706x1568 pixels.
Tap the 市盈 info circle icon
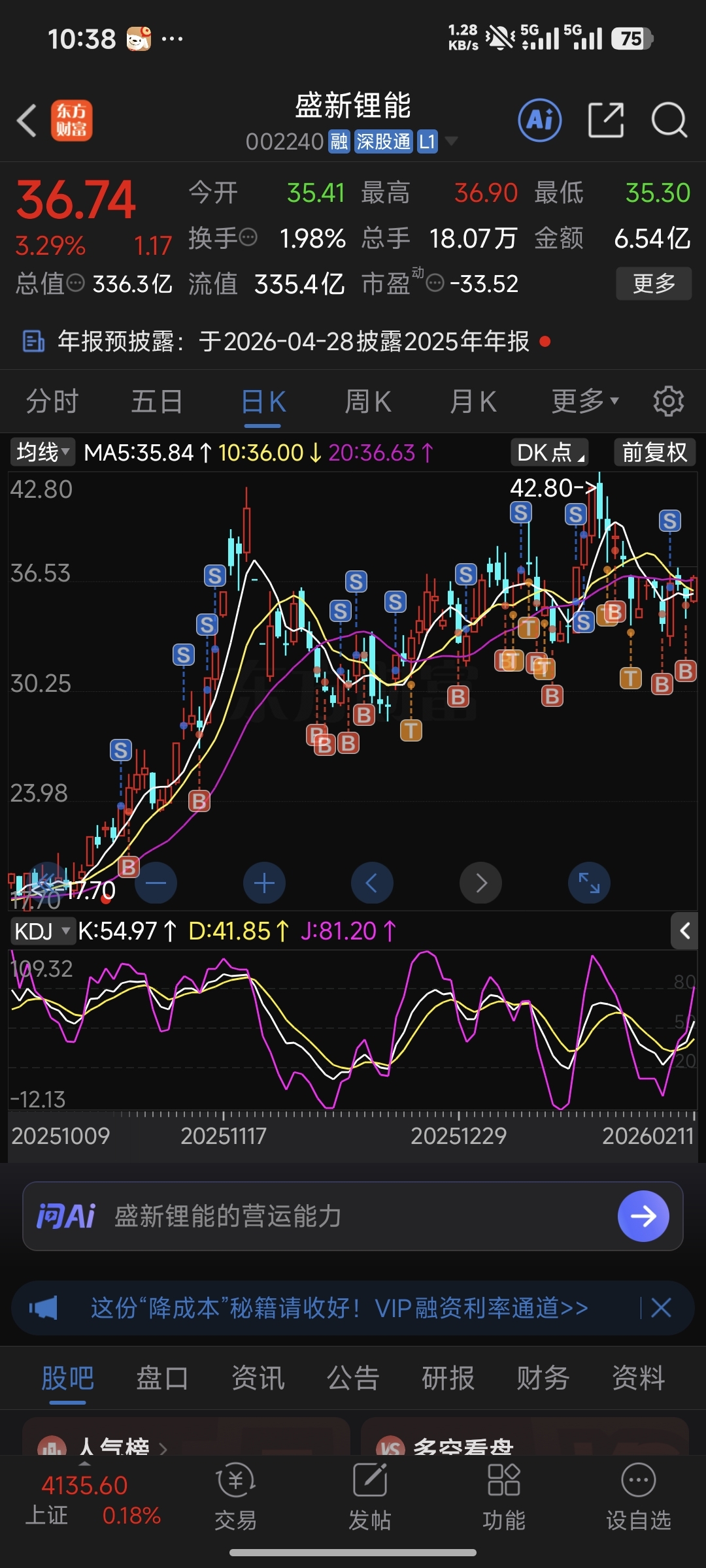click(435, 284)
